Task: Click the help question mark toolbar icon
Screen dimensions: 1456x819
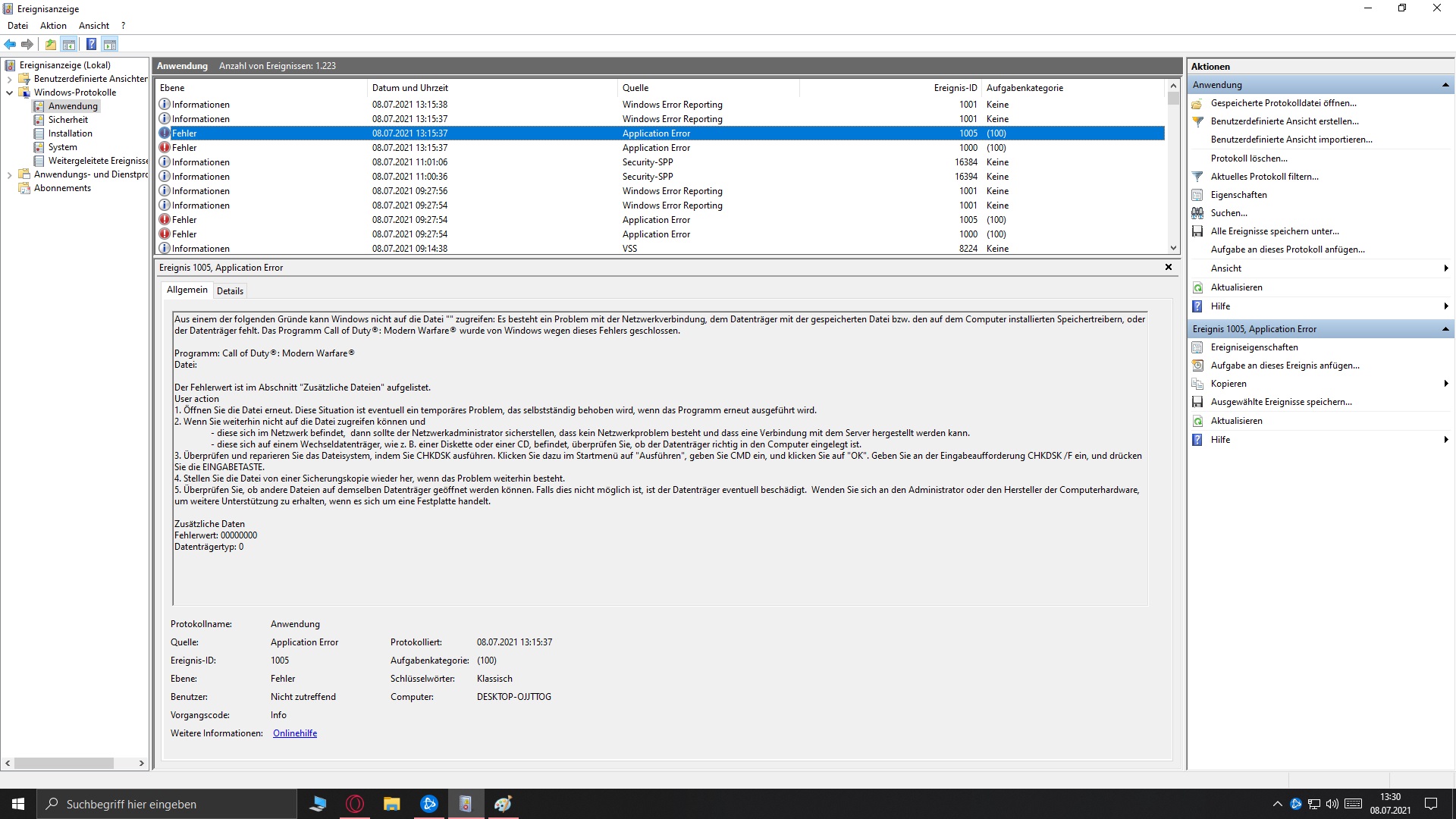Action: coord(91,44)
